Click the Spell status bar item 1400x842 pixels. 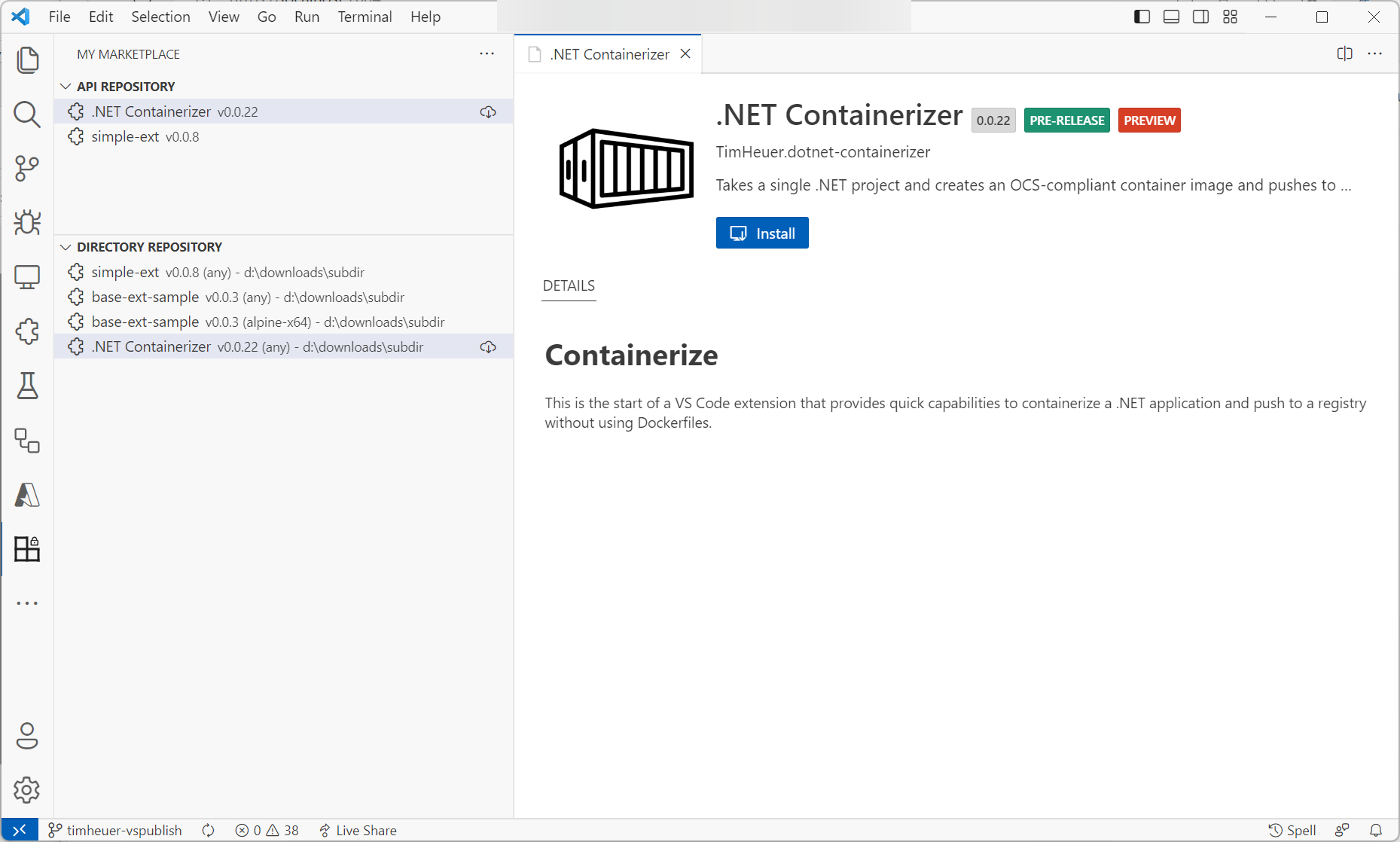pyautogui.click(x=1292, y=830)
